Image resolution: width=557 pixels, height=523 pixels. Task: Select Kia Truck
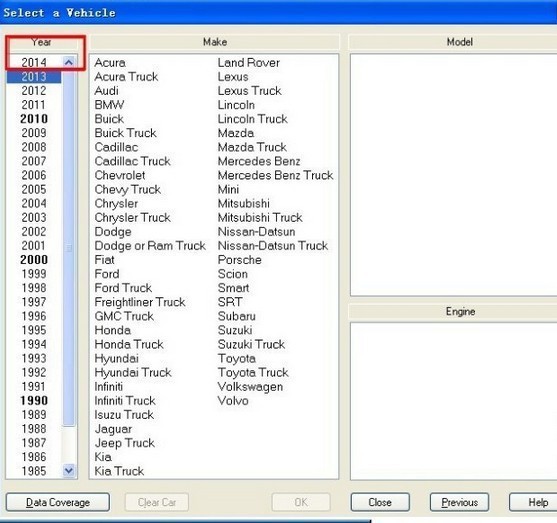119,471
